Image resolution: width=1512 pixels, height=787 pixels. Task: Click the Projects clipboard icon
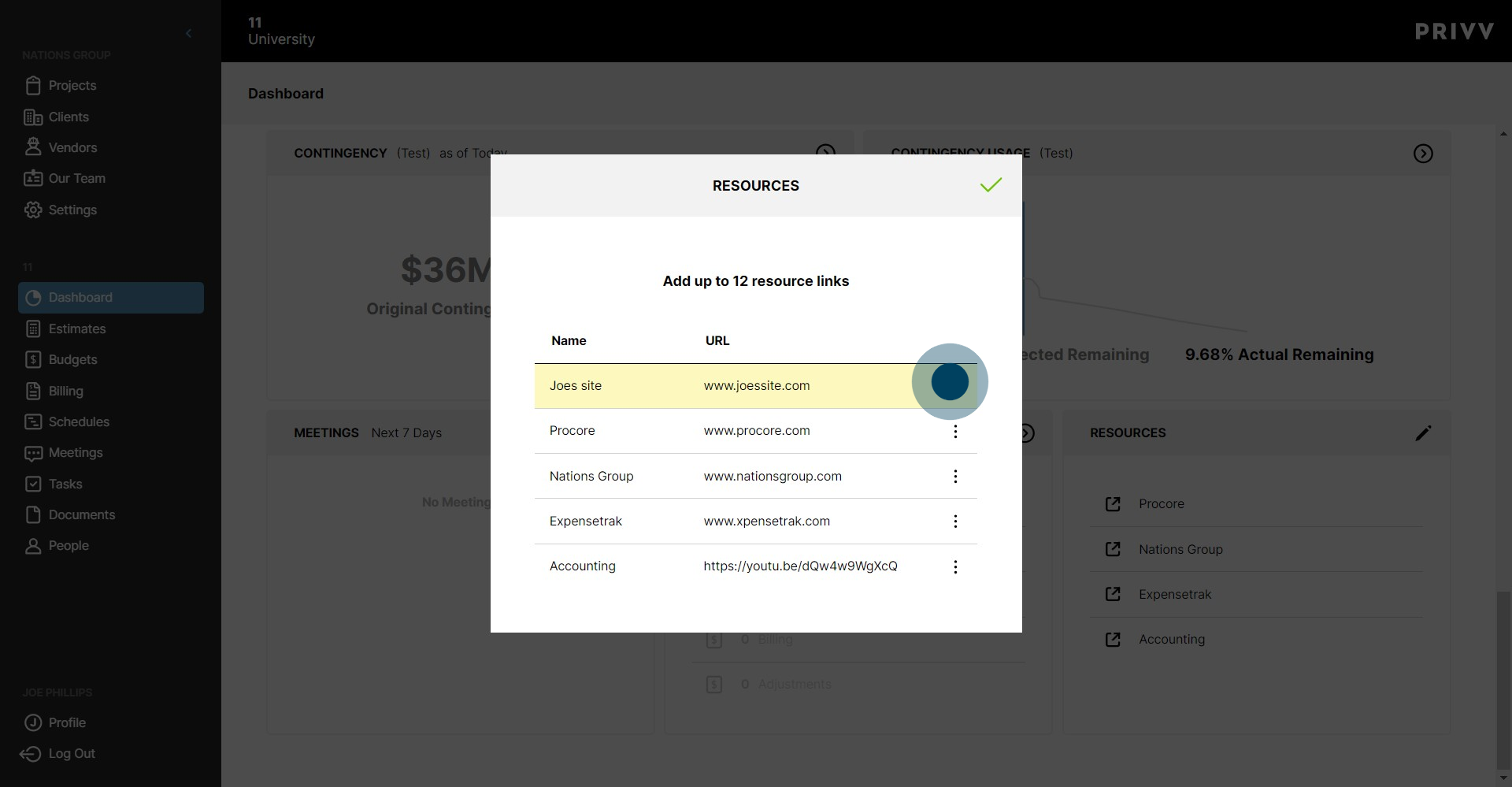click(33, 85)
